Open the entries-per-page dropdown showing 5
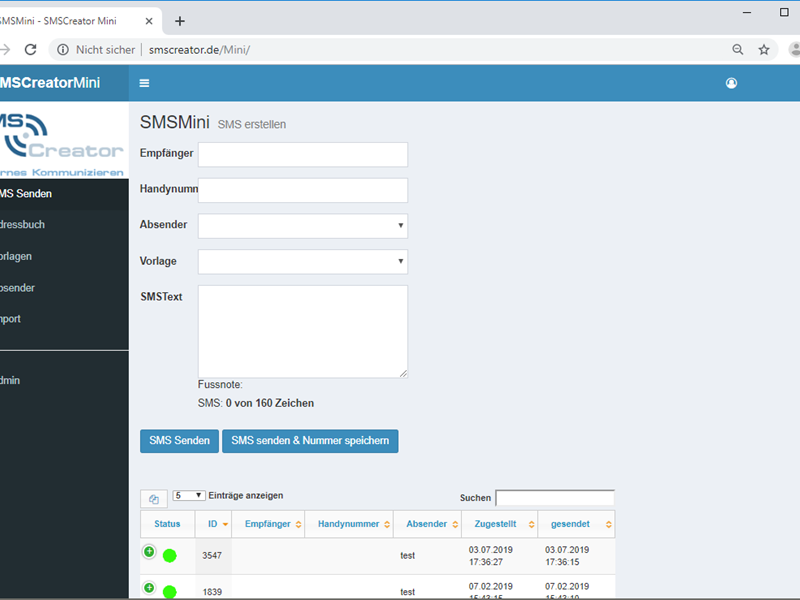The height and width of the screenshot is (600, 800). coord(189,495)
